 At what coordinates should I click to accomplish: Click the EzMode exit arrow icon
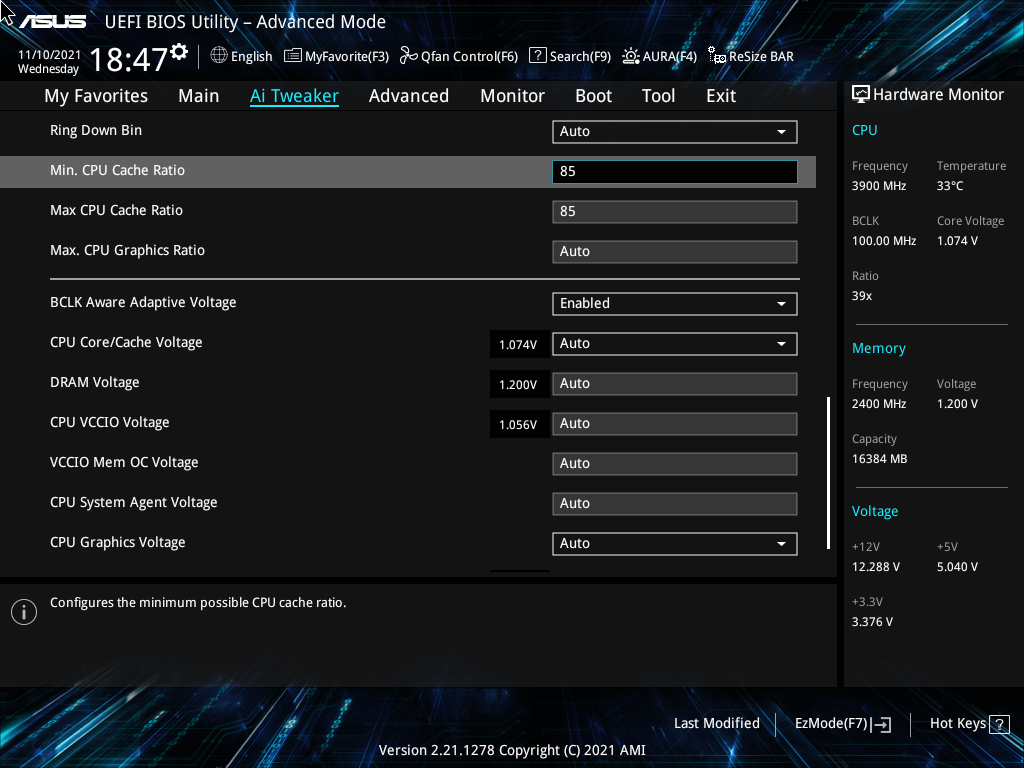coord(881,724)
